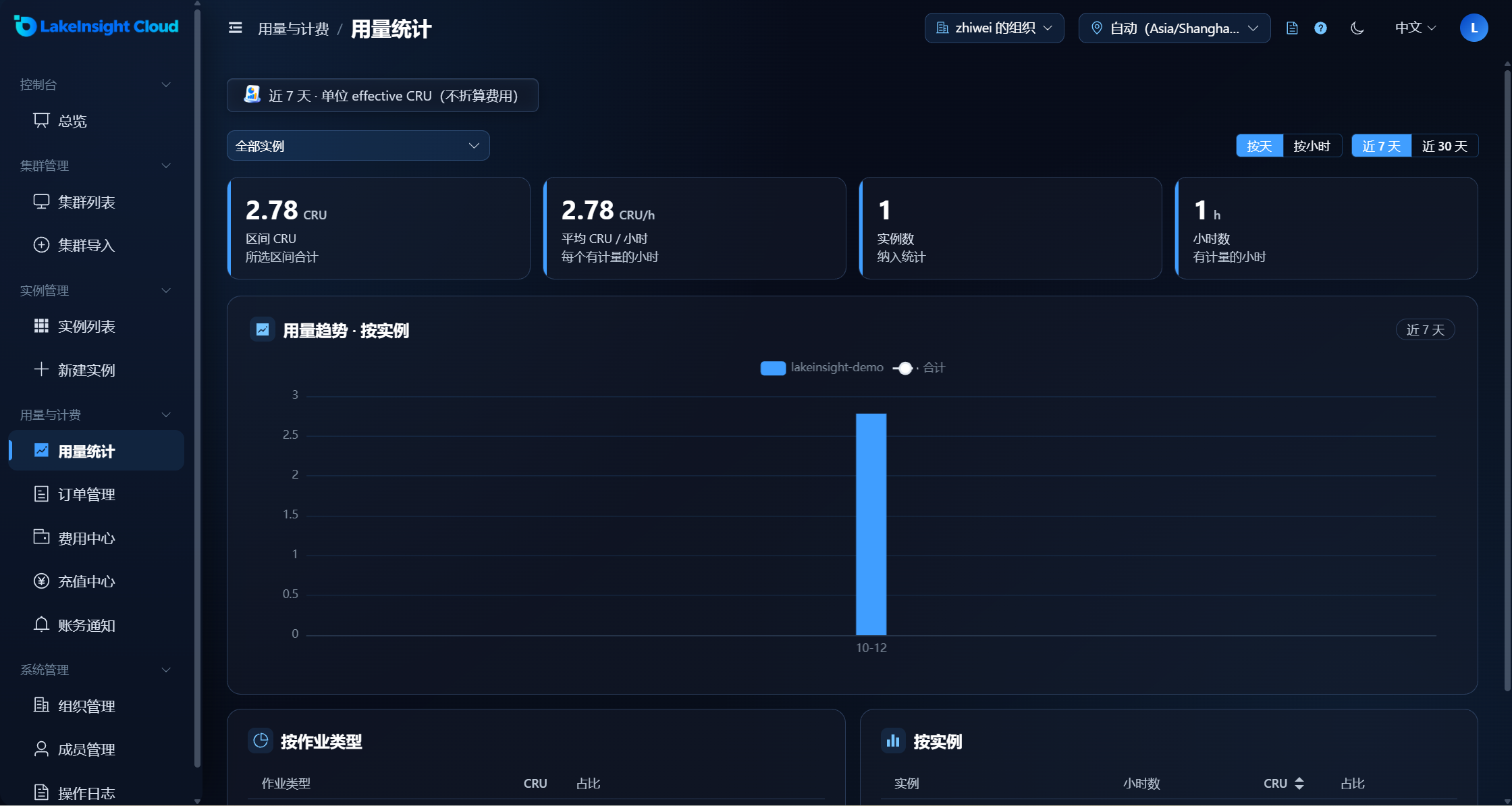The image size is (1512, 806).
Task: Open the 自动 (Asia/Shanghai) timezone dropdown
Action: 1174,28
